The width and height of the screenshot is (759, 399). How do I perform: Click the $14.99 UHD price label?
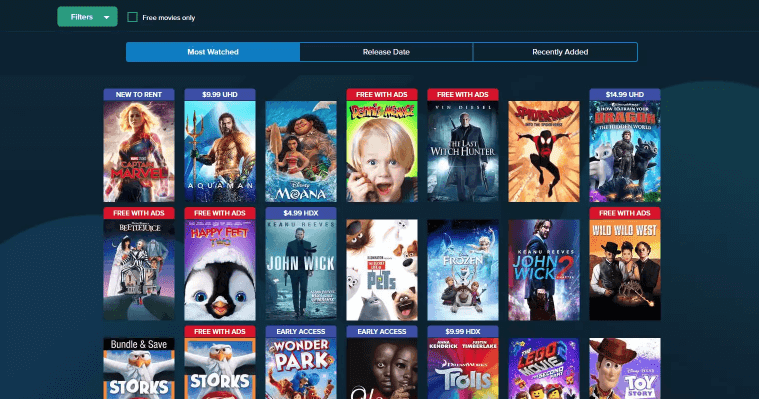625,94
